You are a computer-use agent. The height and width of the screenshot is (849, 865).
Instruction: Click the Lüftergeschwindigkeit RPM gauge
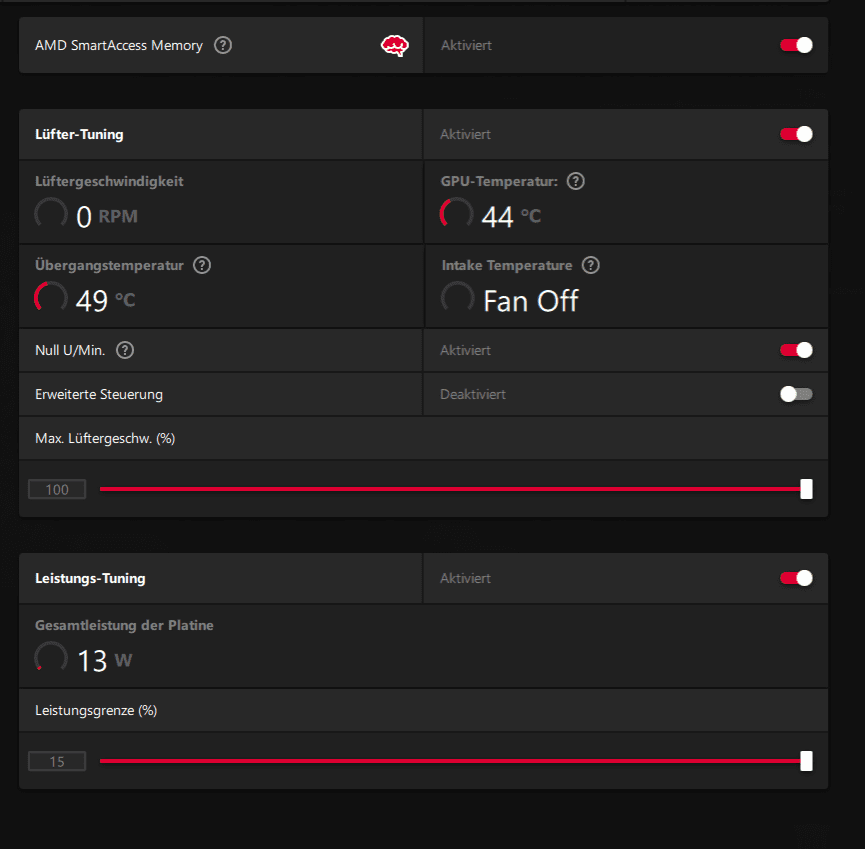[51, 214]
